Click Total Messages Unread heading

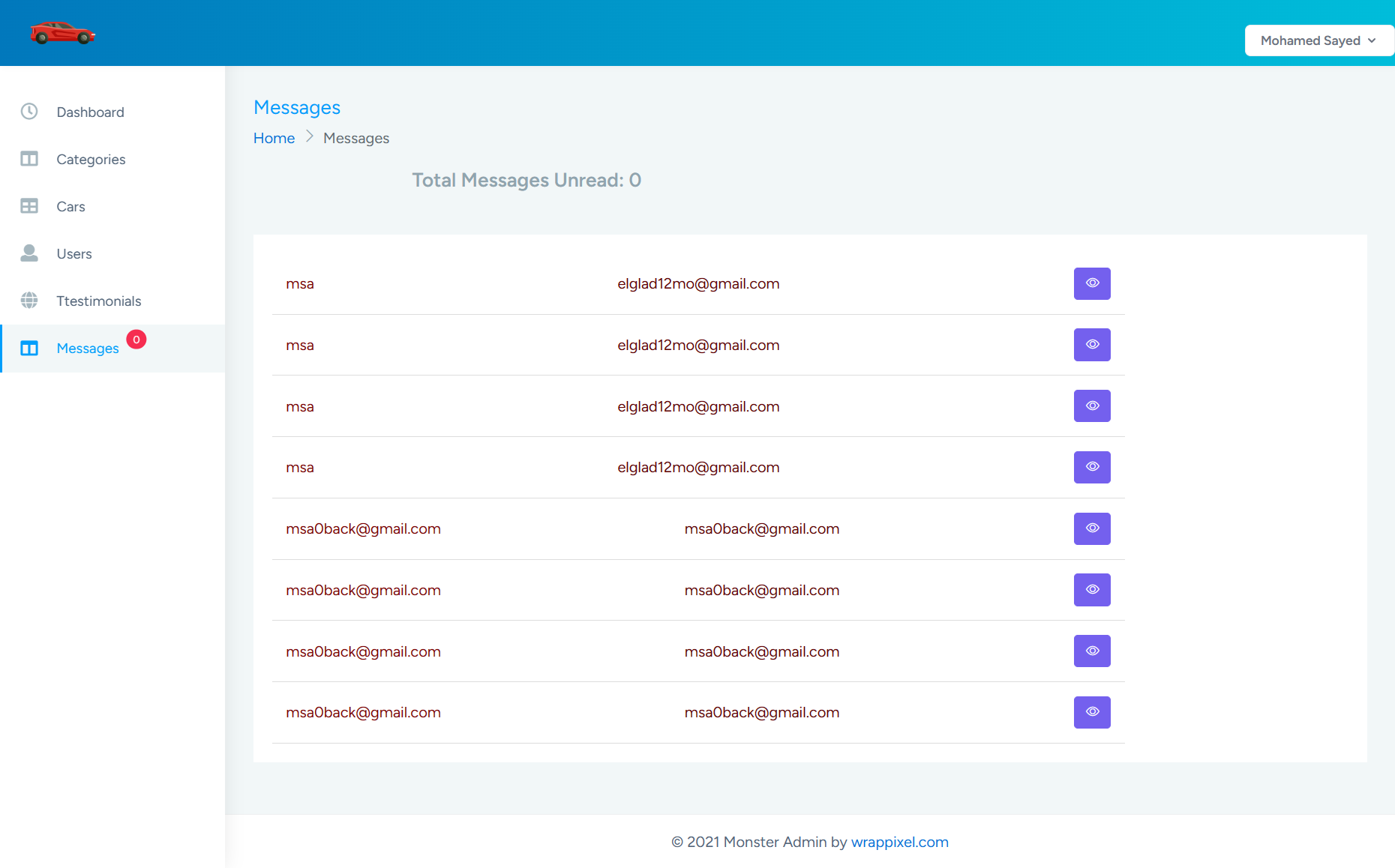pos(526,180)
